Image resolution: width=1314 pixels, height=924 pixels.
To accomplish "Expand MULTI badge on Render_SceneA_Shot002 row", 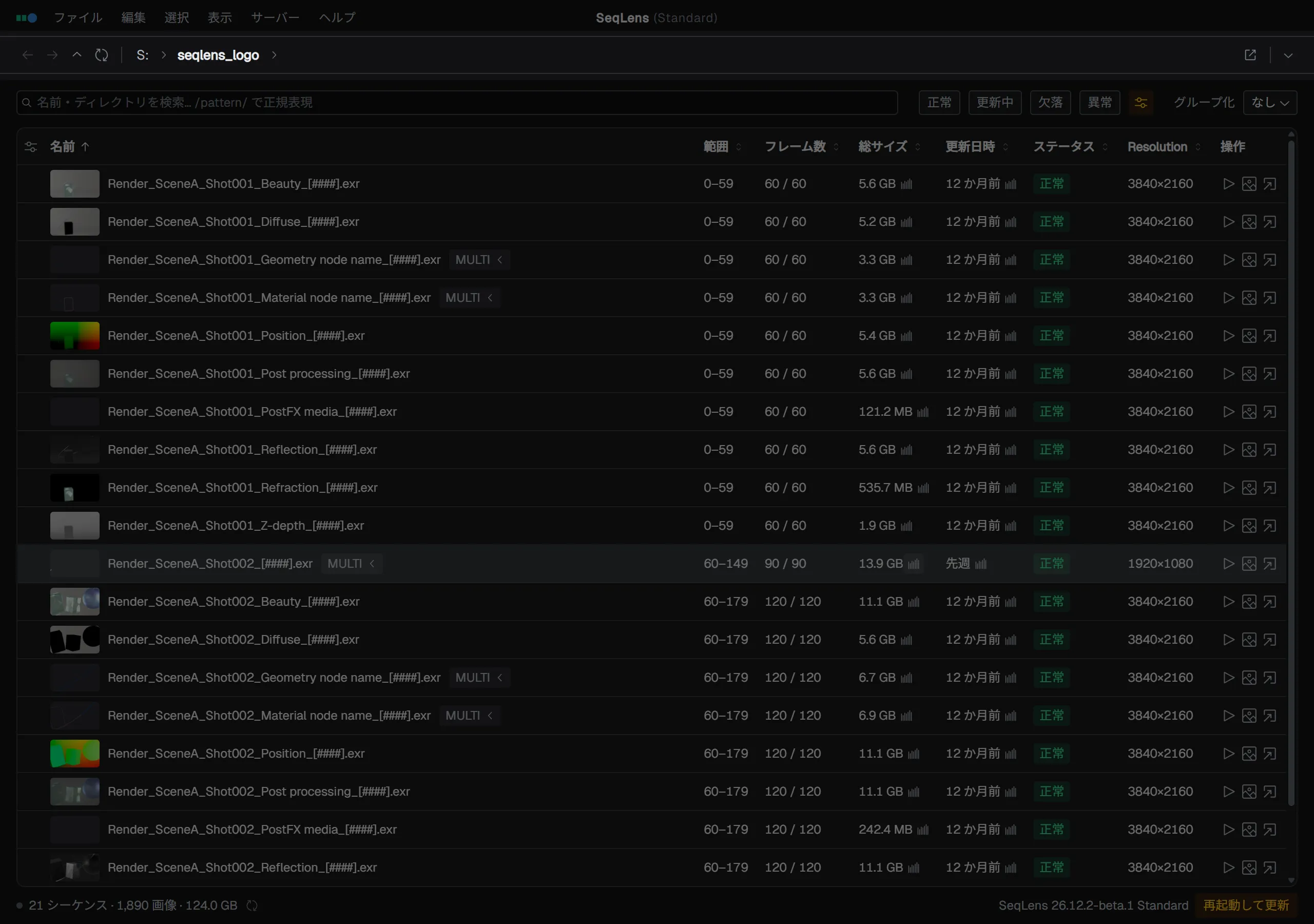I will tap(352, 564).
